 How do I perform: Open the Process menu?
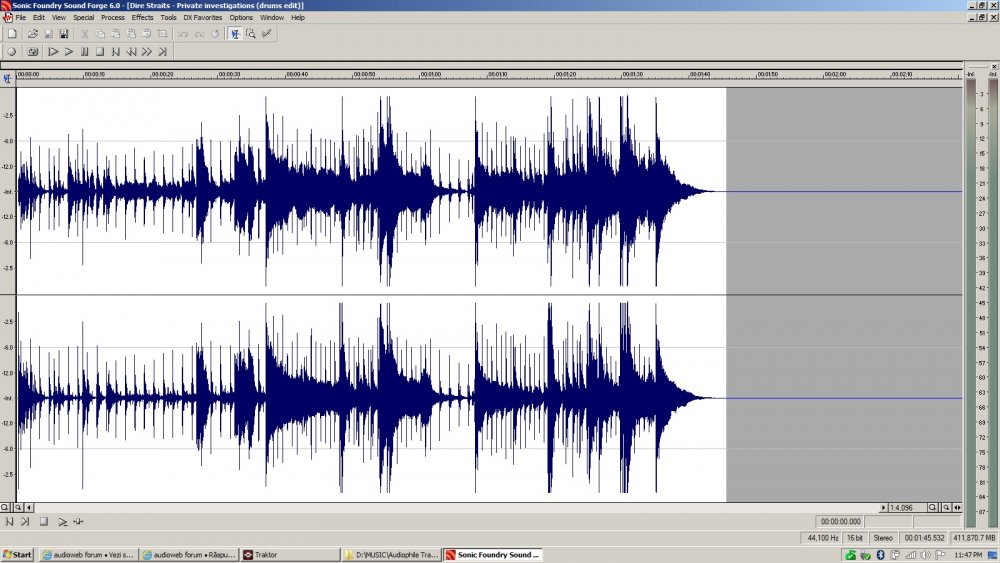[x=113, y=17]
